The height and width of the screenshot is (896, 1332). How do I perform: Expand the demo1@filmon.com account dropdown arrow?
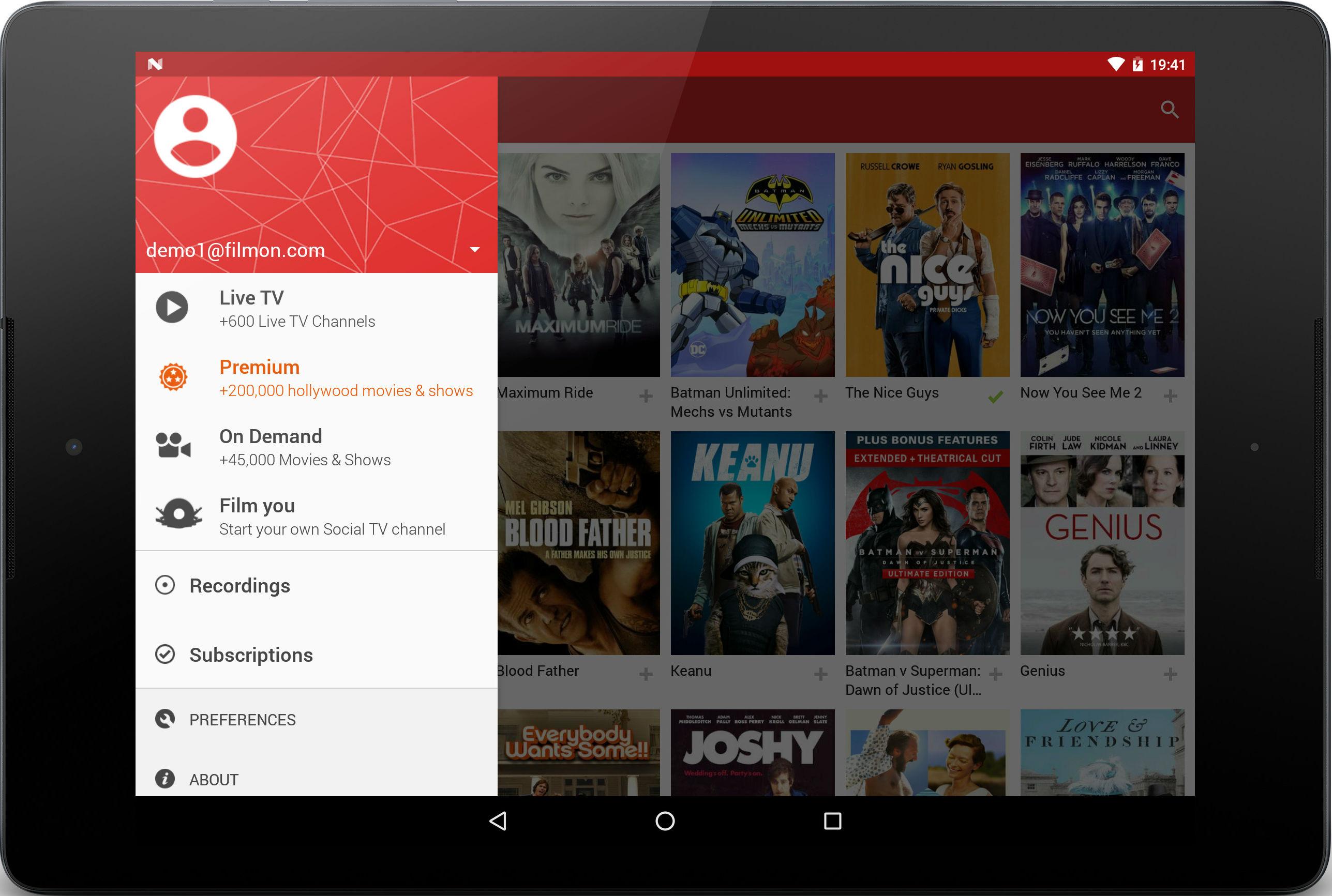(474, 250)
